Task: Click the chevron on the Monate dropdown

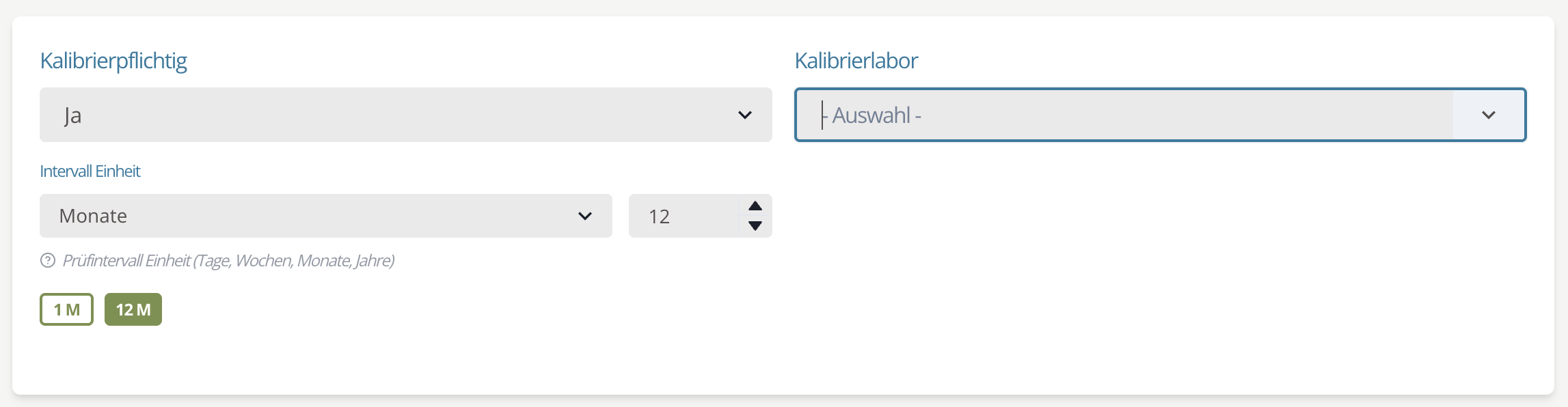Action: (585, 216)
